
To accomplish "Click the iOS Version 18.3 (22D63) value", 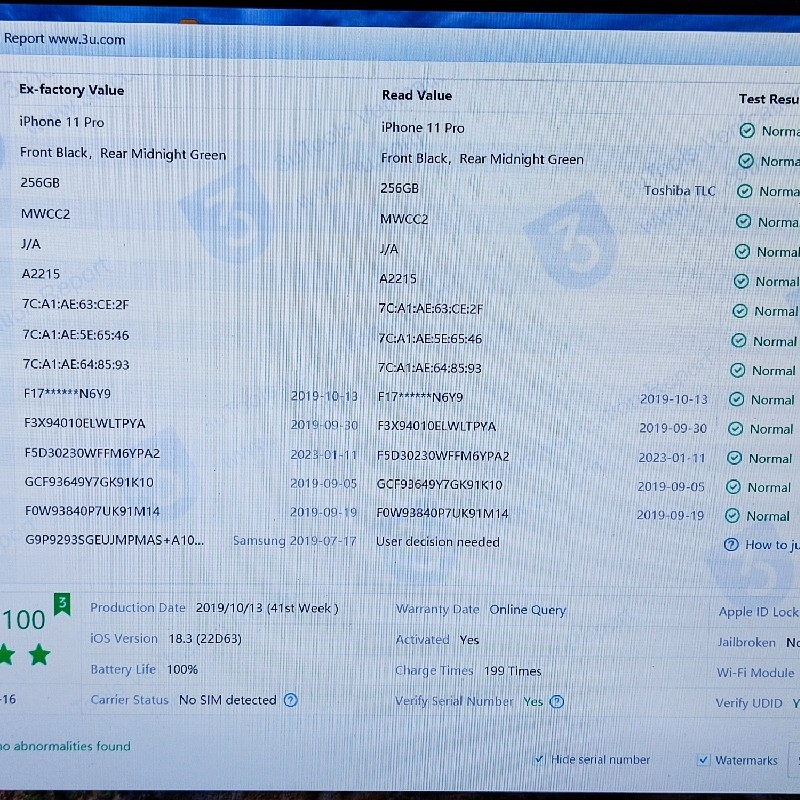I will [205, 639].
